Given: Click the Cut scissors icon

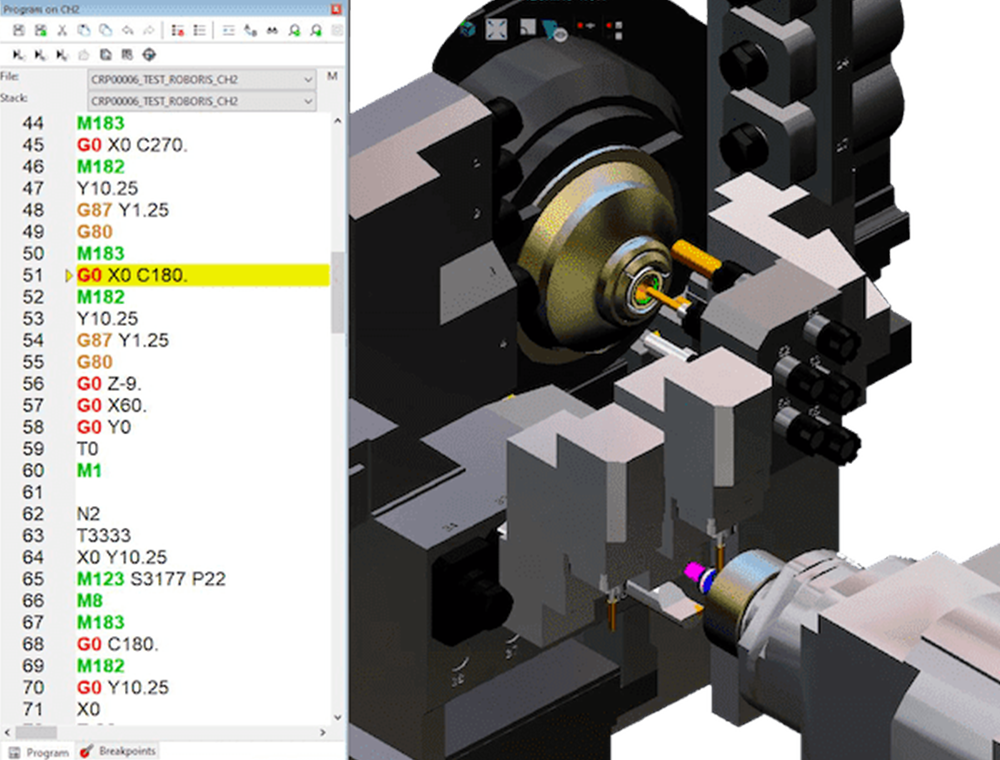Looking at the screenshot, I should coord(62,30).
